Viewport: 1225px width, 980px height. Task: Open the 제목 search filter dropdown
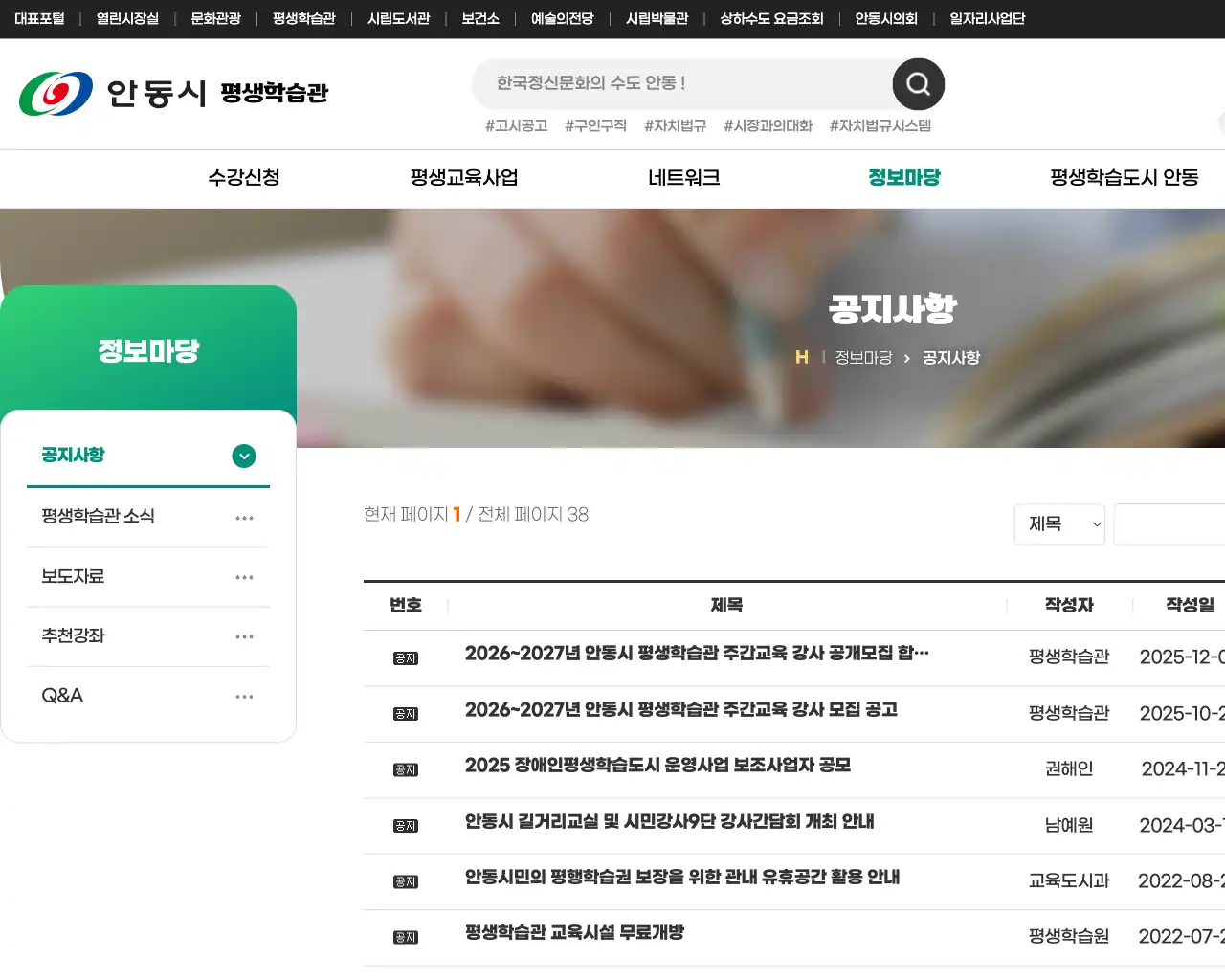click(1059, 524)
